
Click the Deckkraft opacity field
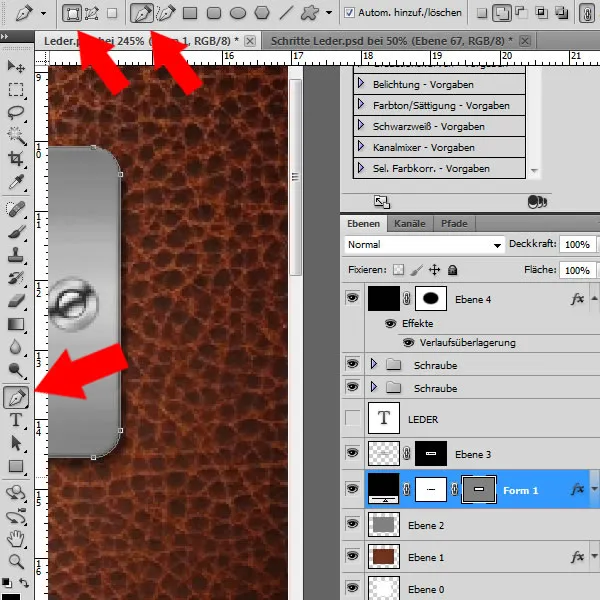coord(576,245)
